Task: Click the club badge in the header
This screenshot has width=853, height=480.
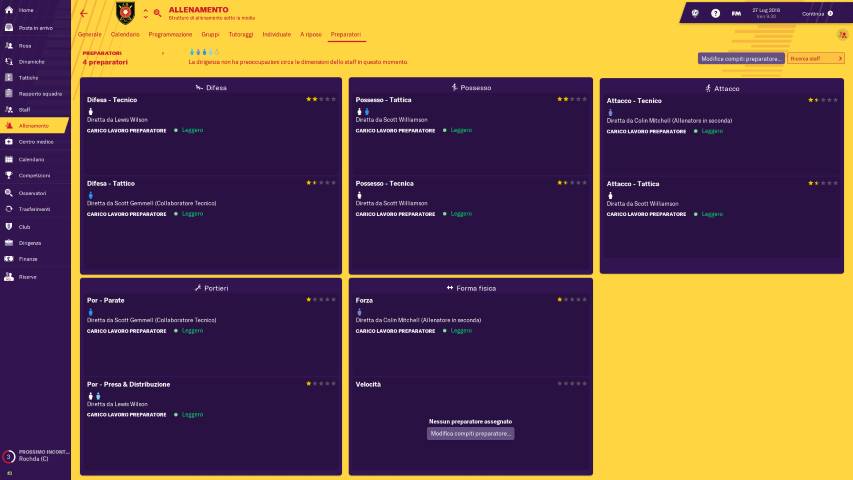Action: click(x=126, y=13)
